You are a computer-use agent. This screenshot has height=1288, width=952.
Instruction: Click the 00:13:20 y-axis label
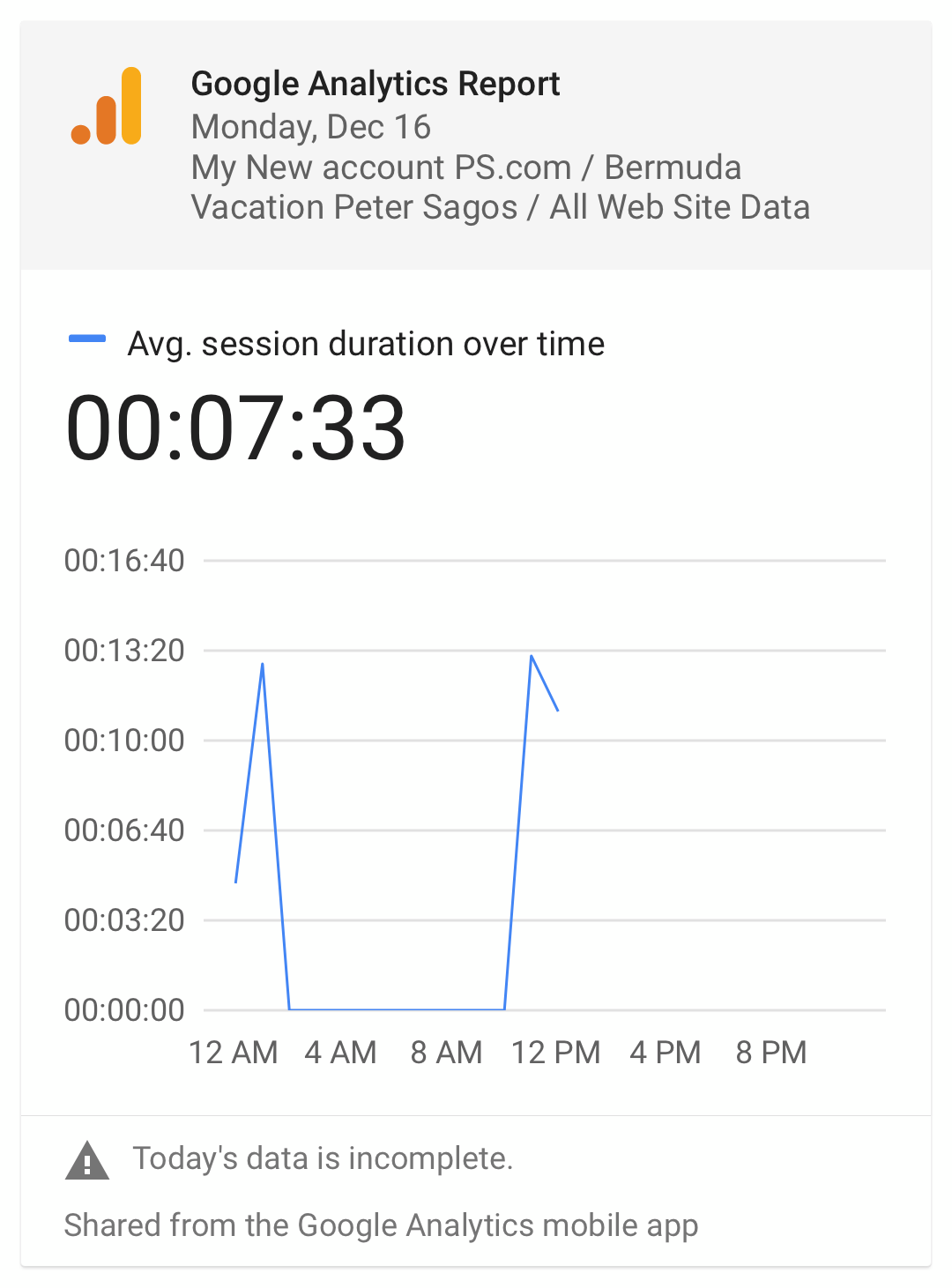click(124, 651)
